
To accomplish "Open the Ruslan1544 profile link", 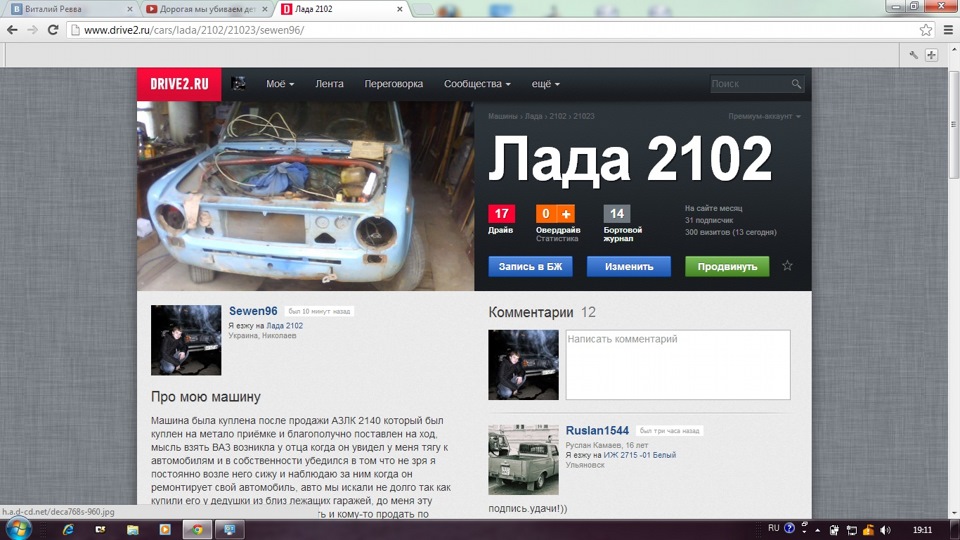I will point(597,430).
